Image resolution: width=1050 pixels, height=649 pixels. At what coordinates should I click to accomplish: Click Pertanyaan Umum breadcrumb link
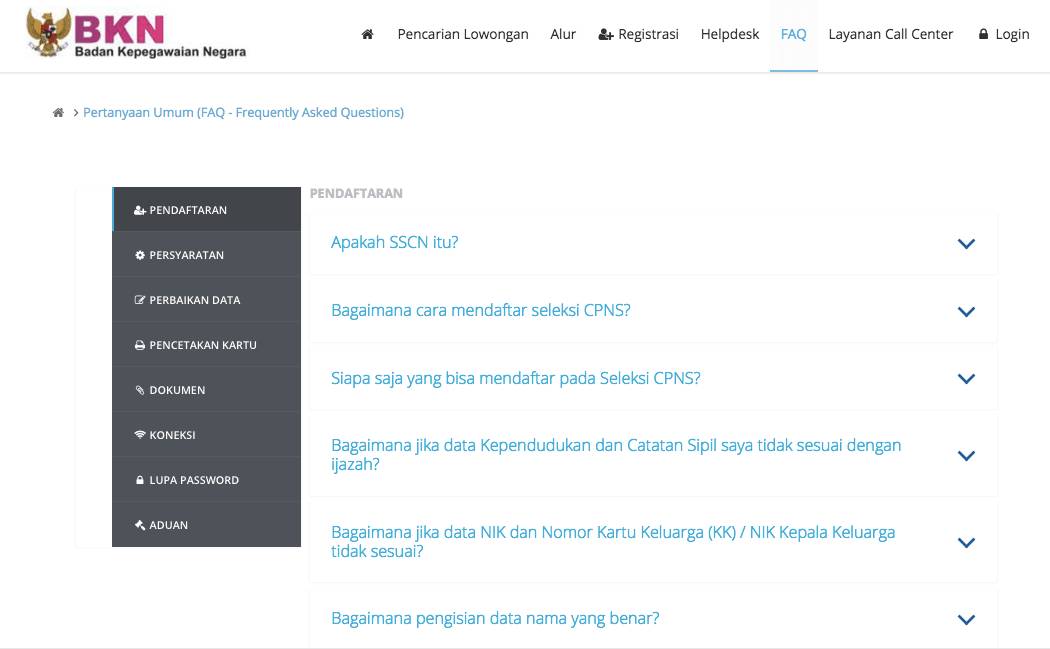(243, 113)
